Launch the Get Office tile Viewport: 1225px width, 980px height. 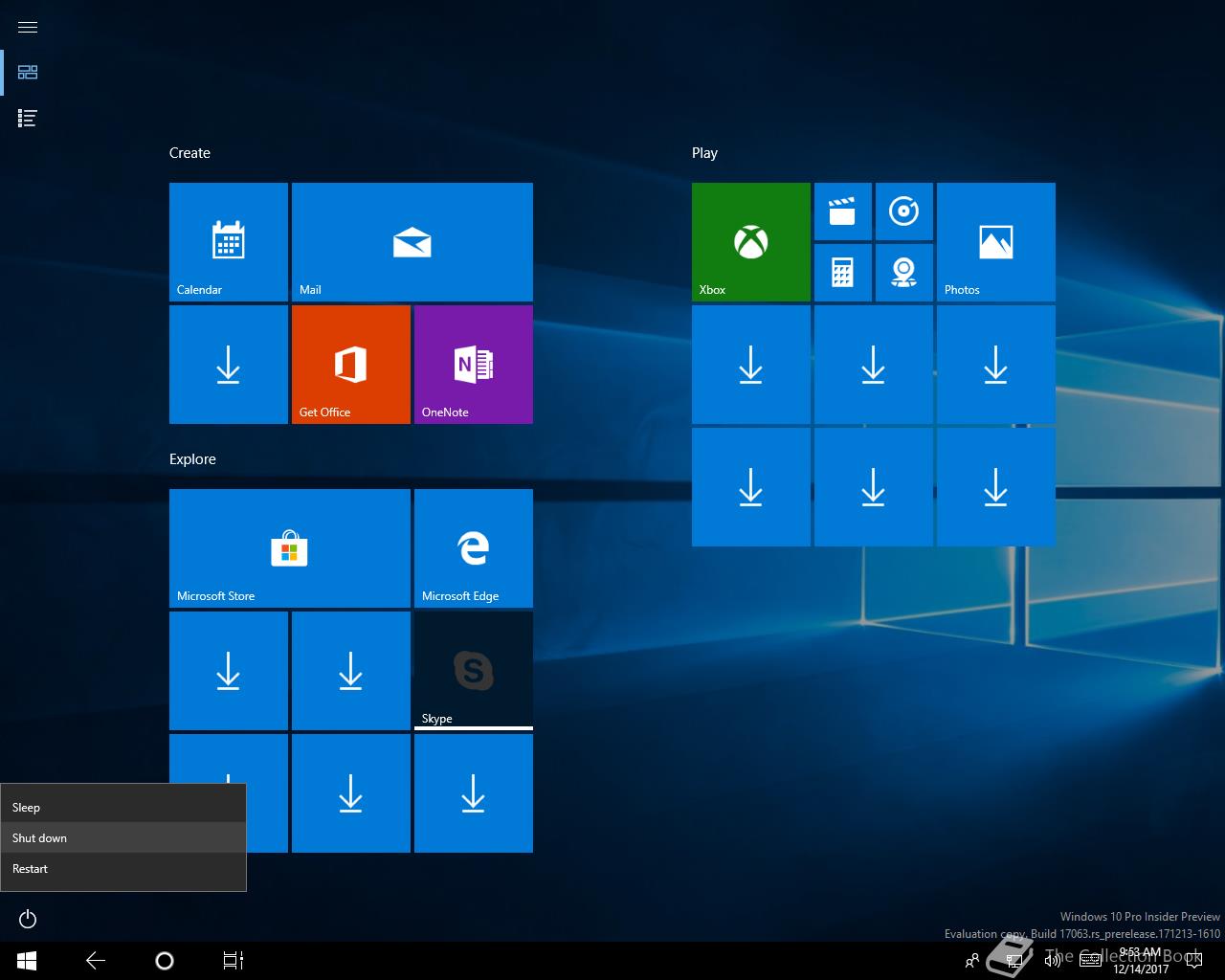[351, 365]
